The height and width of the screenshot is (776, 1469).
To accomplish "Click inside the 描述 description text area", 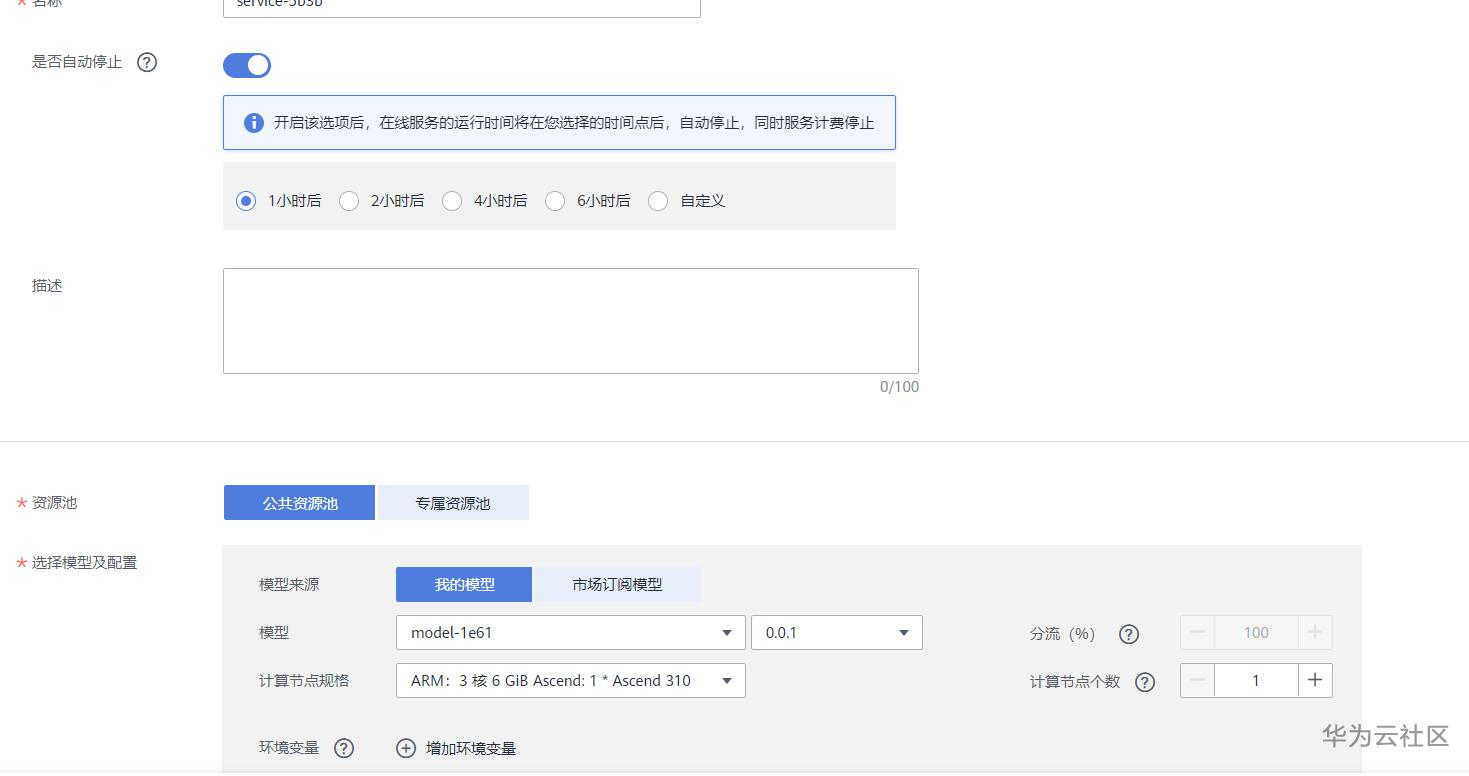I will click(x=570, y=320).
